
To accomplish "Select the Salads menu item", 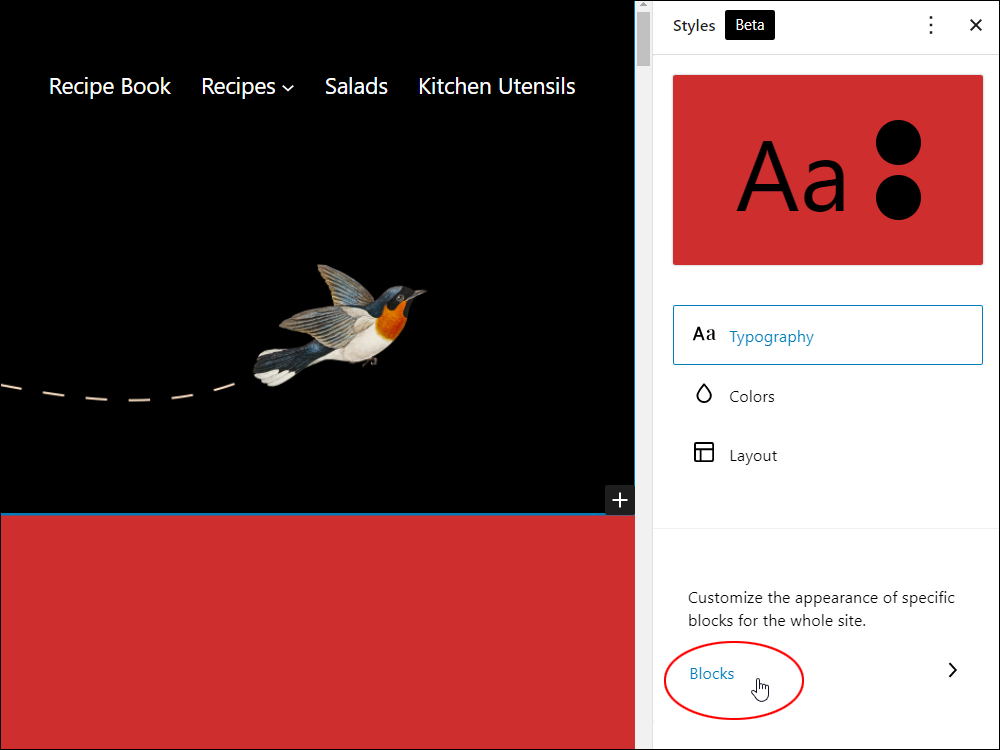I will tap(356, 86).
